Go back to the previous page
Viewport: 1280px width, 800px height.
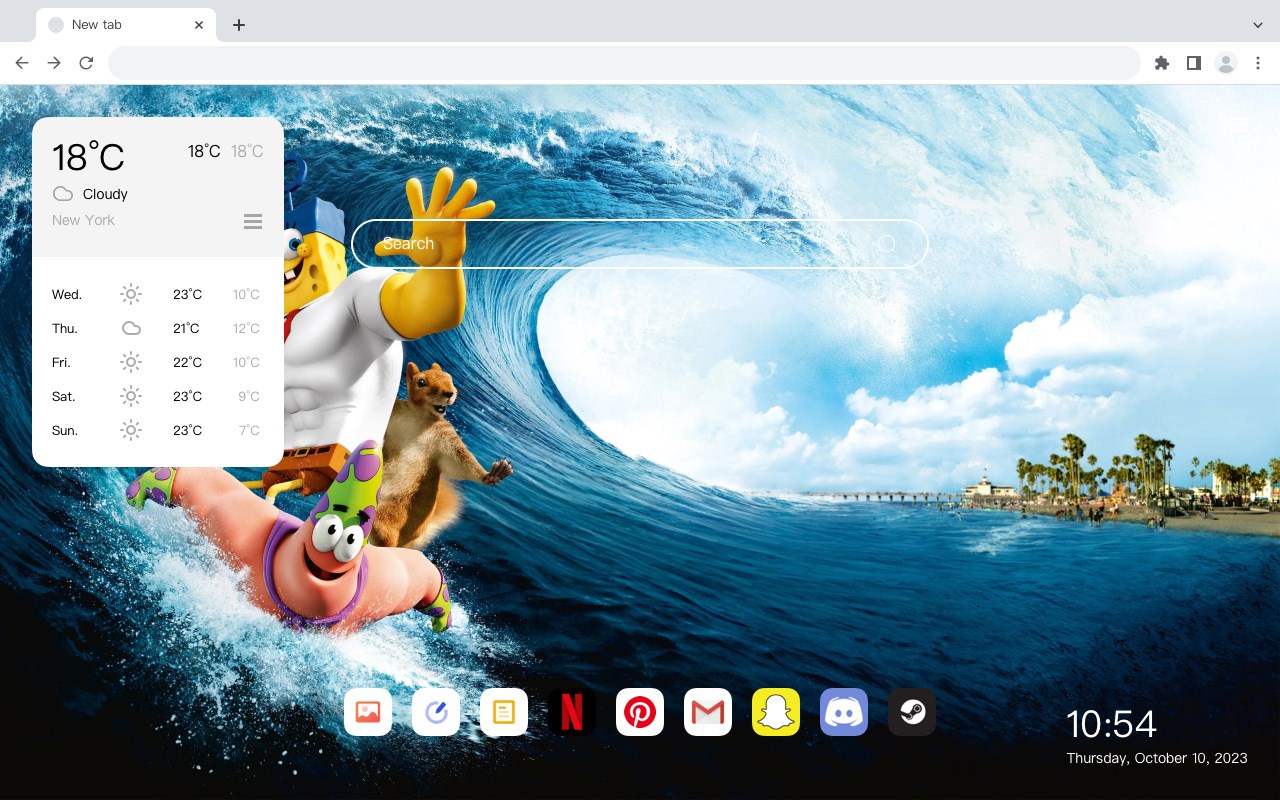click(x=22, y=63)
